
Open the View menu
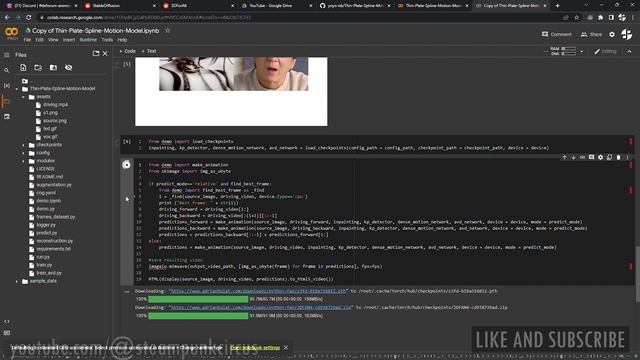[53, 40]
